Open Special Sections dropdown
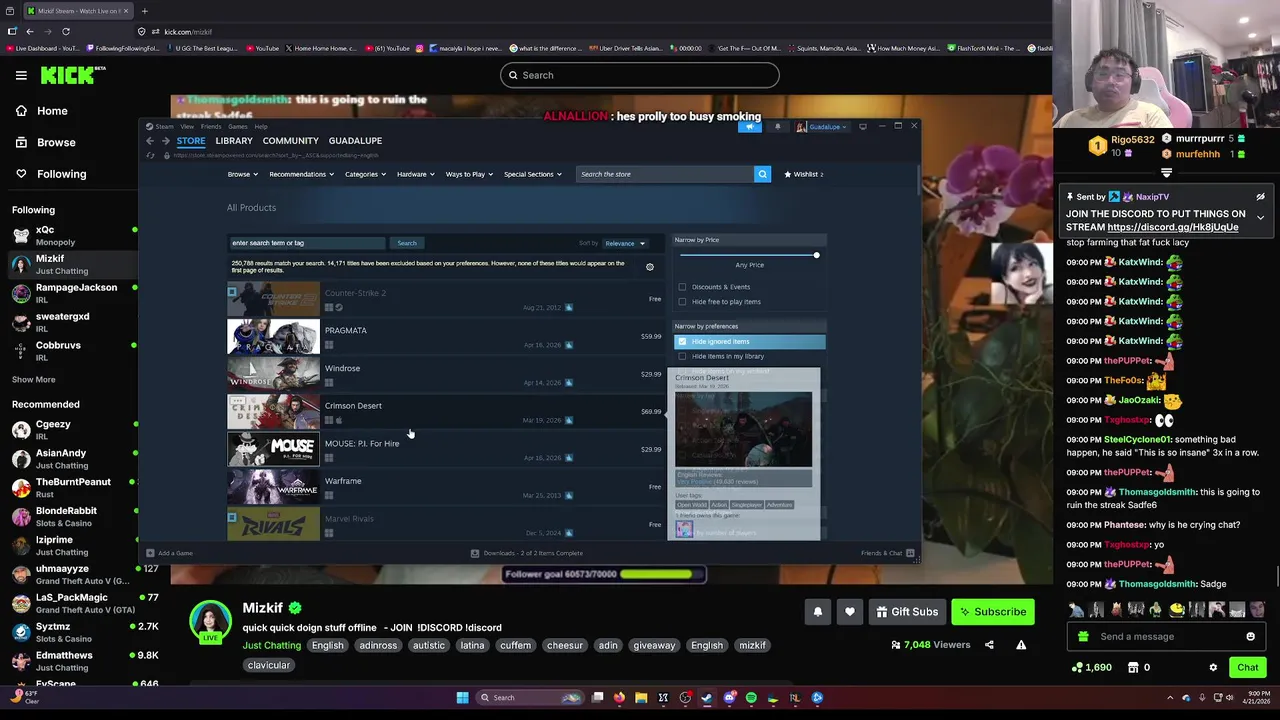The height and width of the screenshot is (720, 1280). click(x=532, y=174)
